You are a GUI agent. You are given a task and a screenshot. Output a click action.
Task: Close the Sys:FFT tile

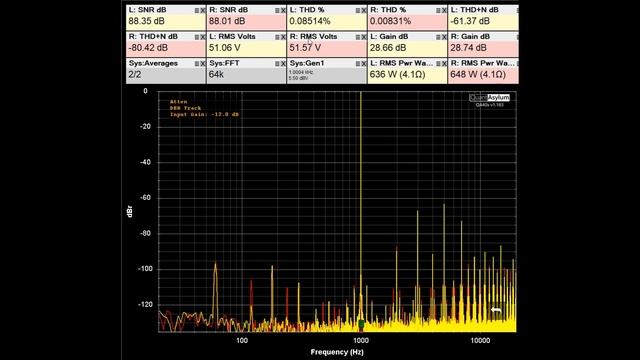click(283, 64)
